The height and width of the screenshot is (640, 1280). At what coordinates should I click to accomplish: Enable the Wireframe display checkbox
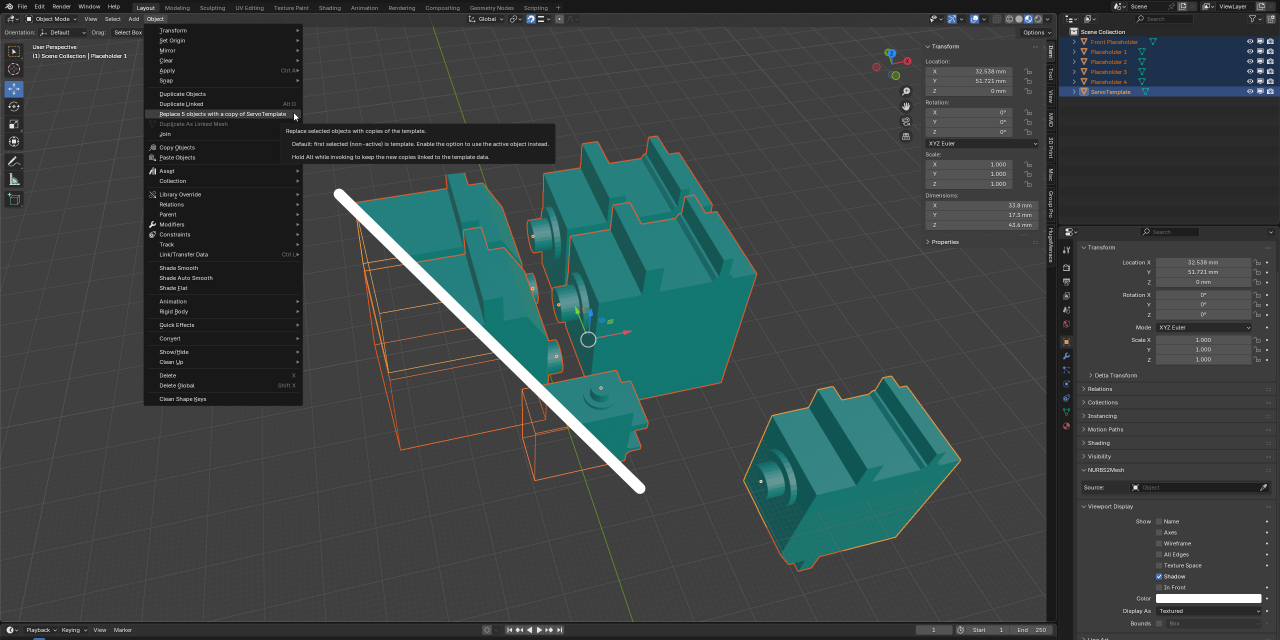coord(1159,543)
